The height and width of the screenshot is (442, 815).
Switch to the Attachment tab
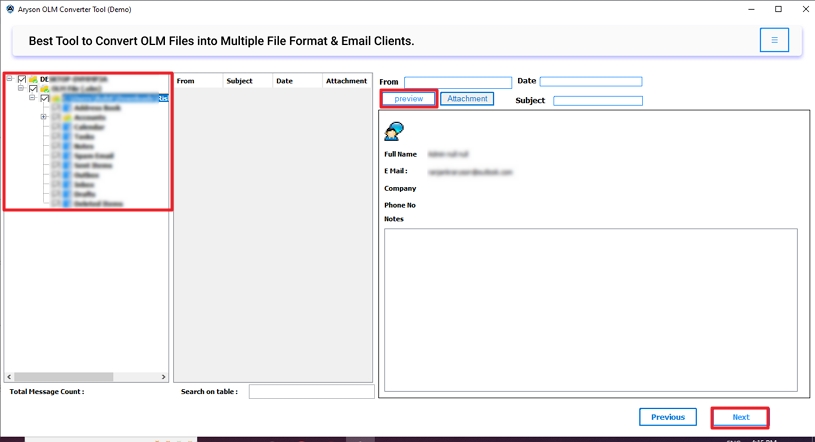pyautogui.click(x=467, y=98)
